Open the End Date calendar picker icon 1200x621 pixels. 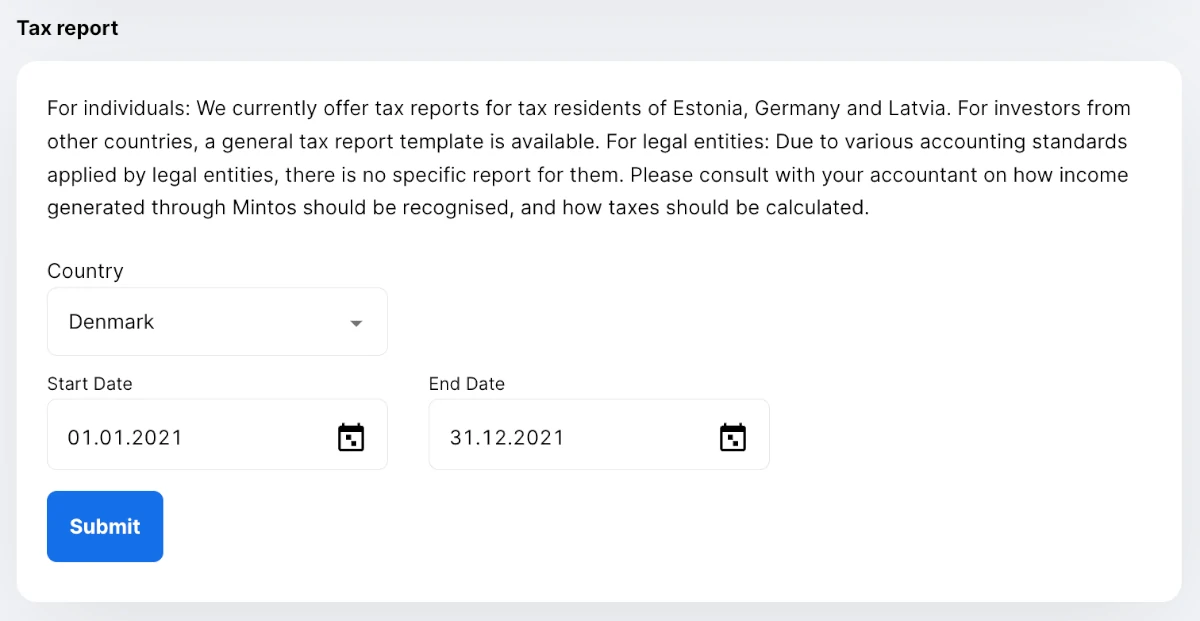(733, 437)
